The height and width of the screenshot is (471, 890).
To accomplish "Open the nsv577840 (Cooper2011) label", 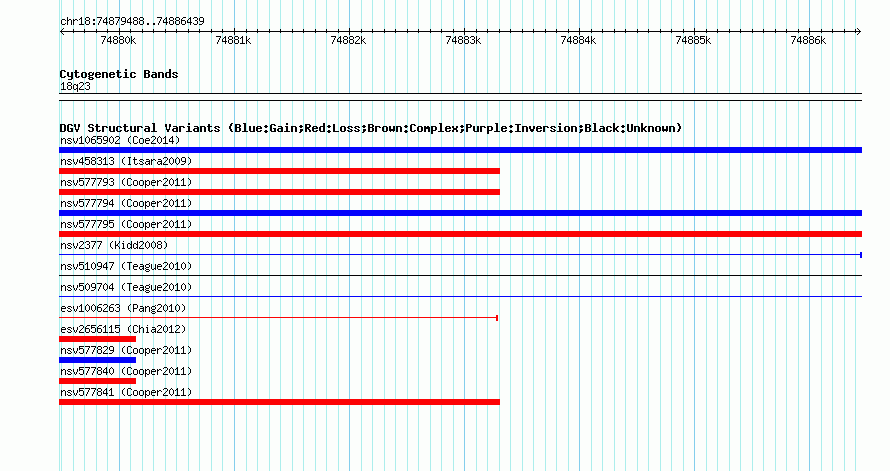I will click(126, 371).
